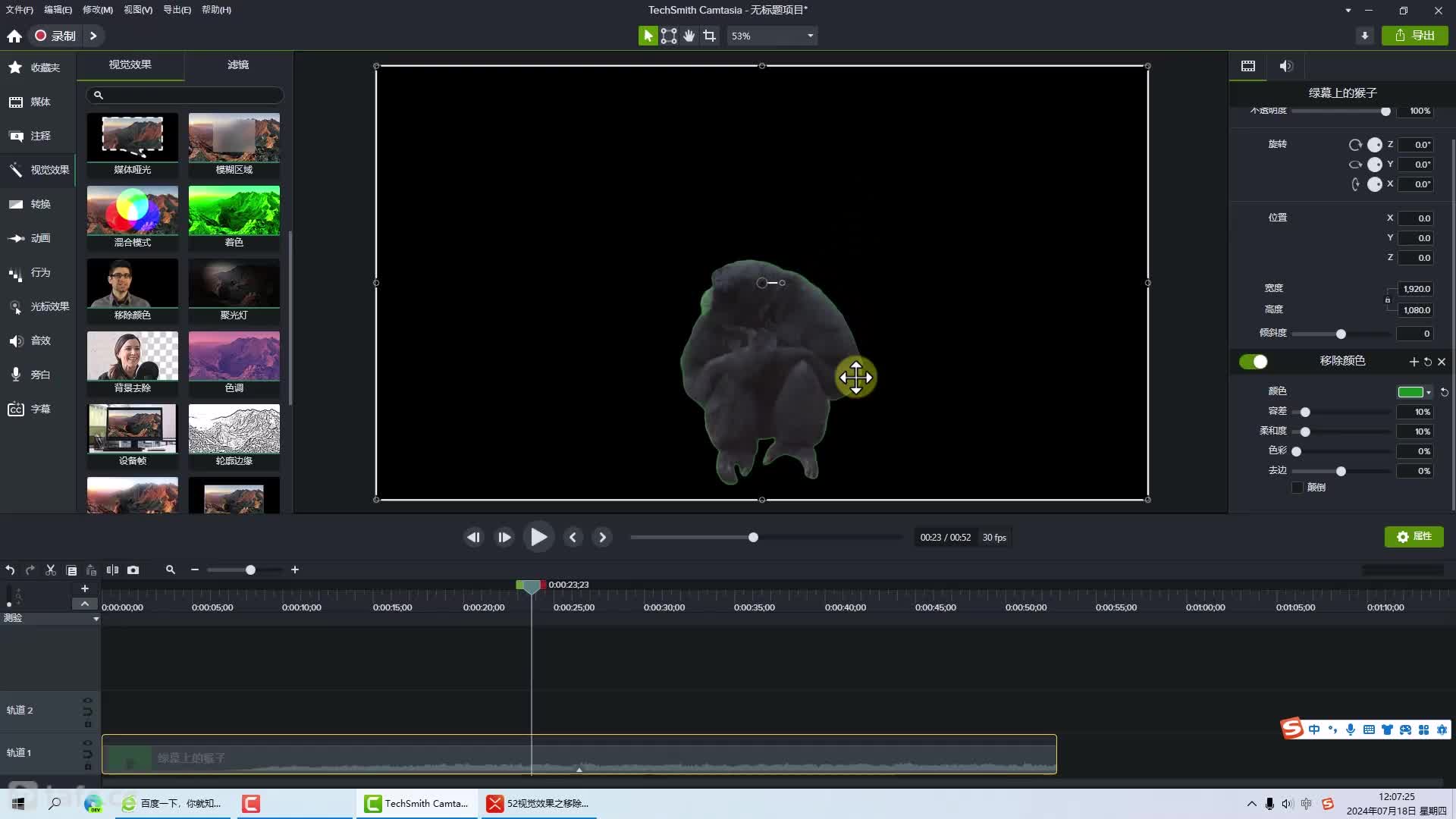
Task: Show hidden system tray icons
Action: tap(1251, 804)
